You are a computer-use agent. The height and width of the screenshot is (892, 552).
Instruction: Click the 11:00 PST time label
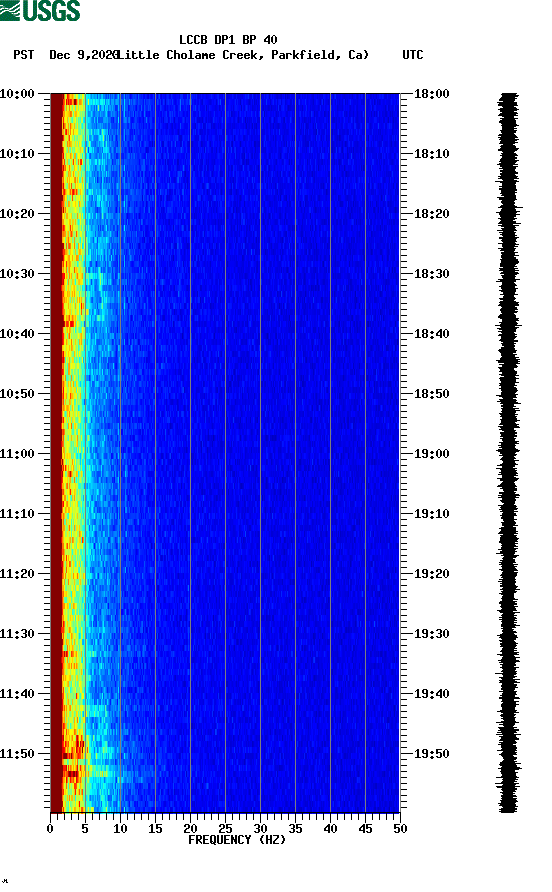(17, 453)
